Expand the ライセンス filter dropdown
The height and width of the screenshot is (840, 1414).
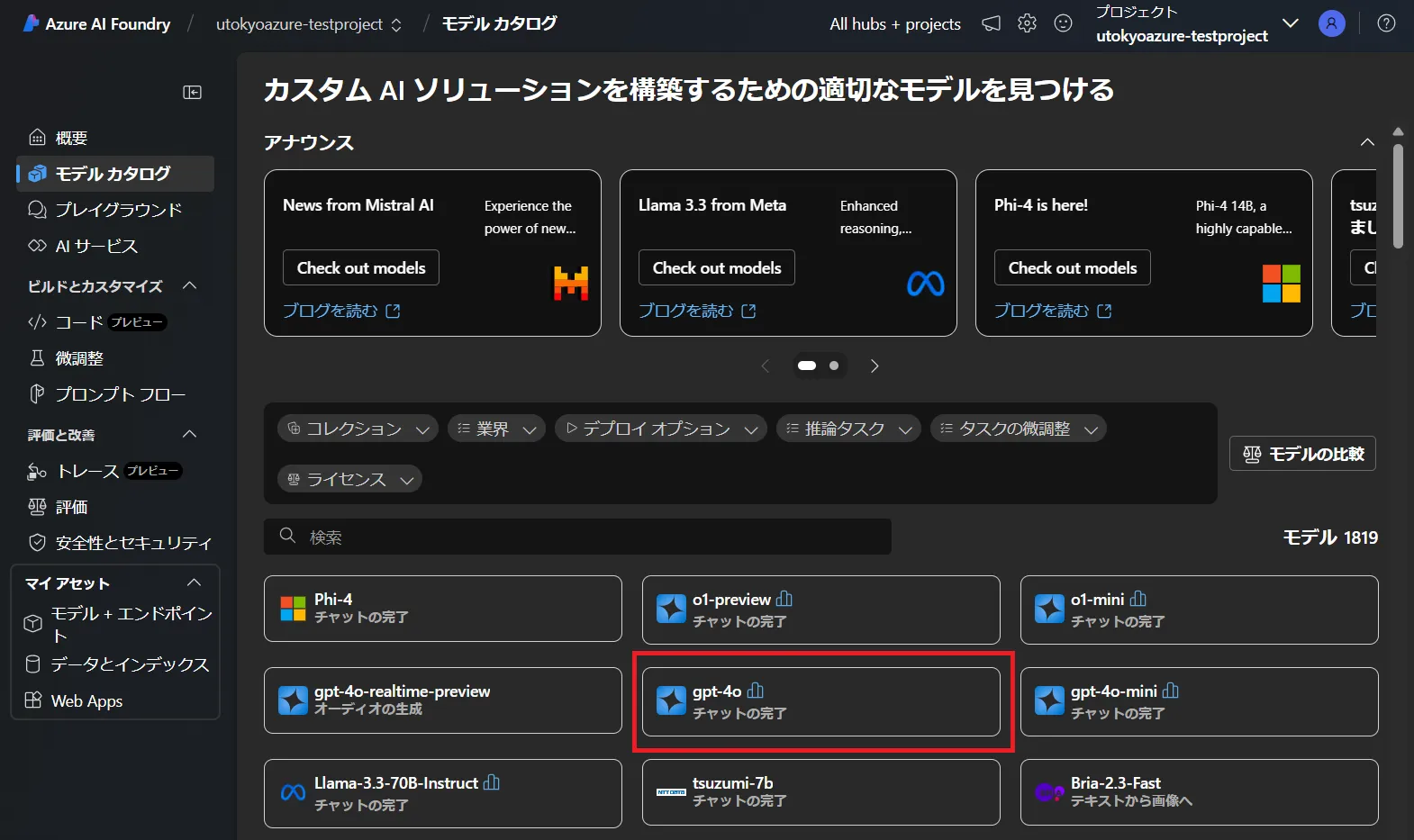[x=349, y=479]
